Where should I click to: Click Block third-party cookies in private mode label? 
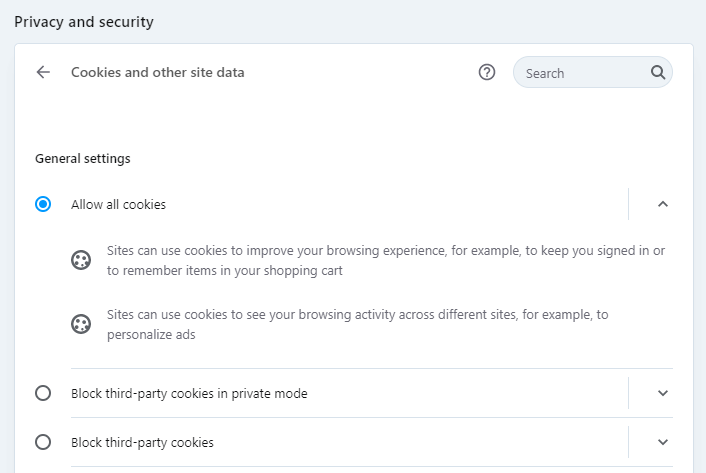coord(189,393)
